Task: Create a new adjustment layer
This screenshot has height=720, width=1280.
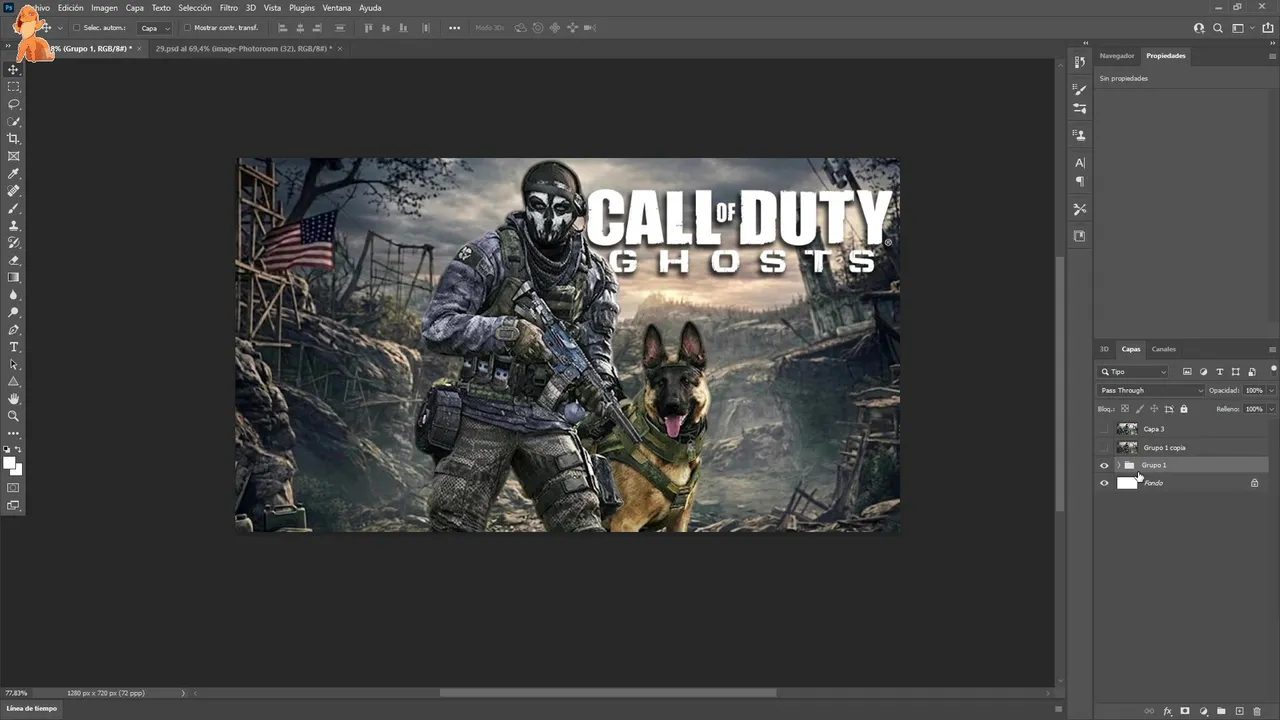Action: pyautogui.click(x=1203, y=711)
